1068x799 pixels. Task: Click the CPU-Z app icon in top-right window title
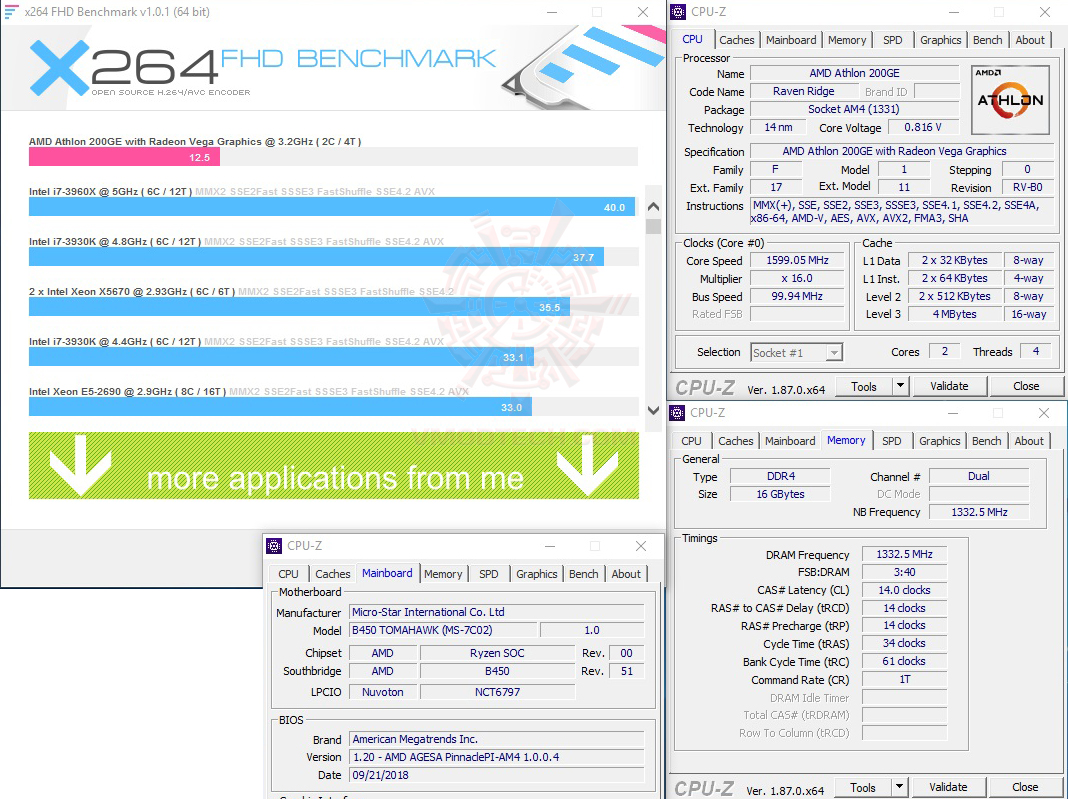point(678,12)
